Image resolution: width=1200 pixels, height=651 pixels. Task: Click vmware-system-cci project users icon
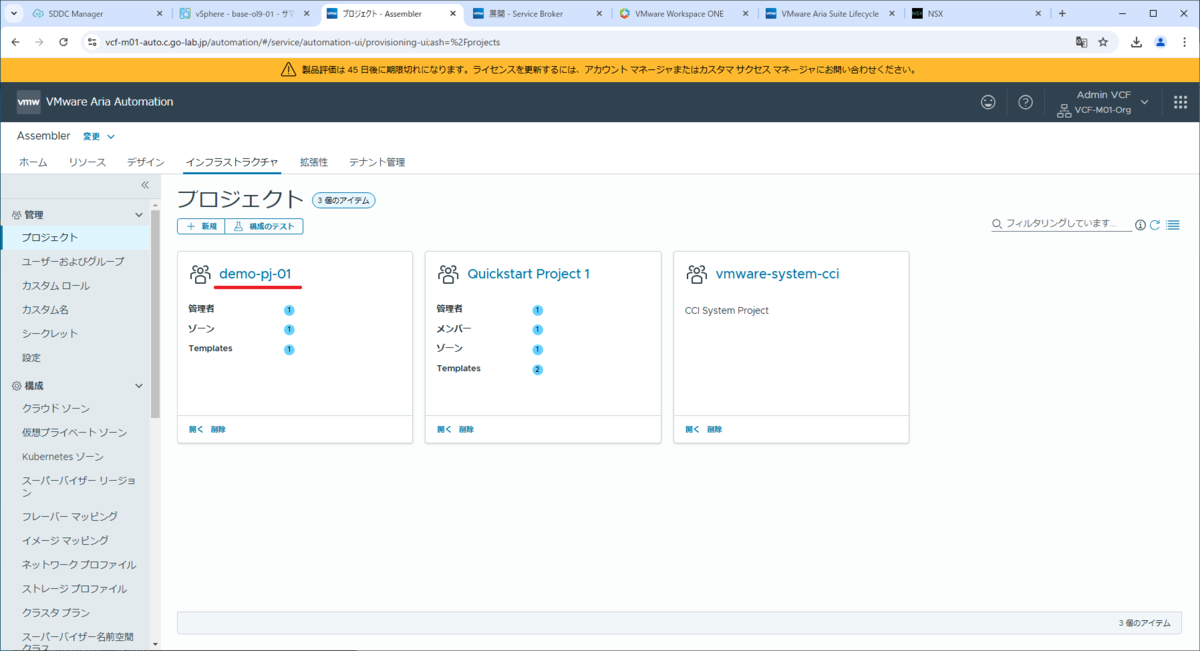pyautogui.click(x=696, y=274)
